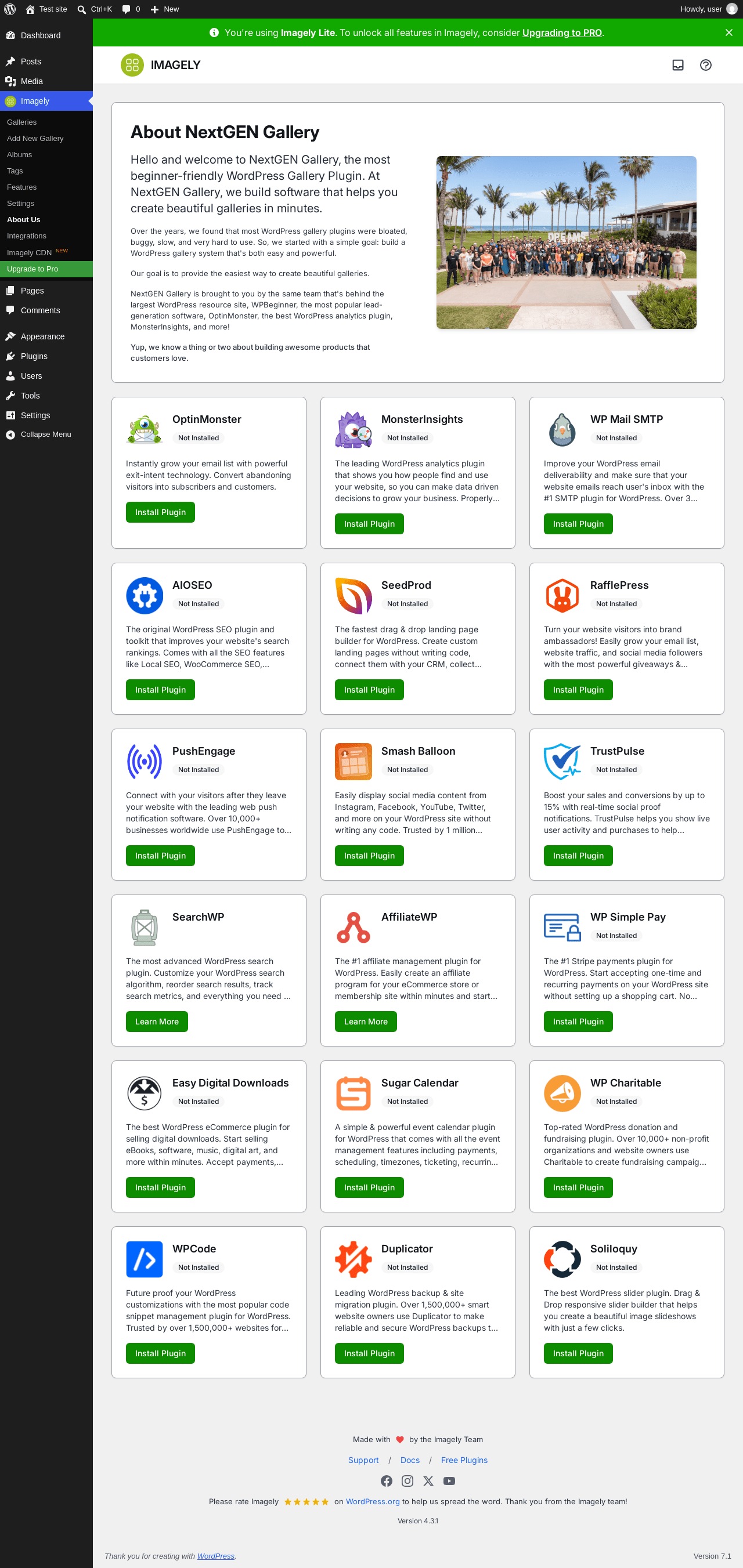Open the Ctrl+K search in admin bar
743x1568 pixels.
[95, 9]
